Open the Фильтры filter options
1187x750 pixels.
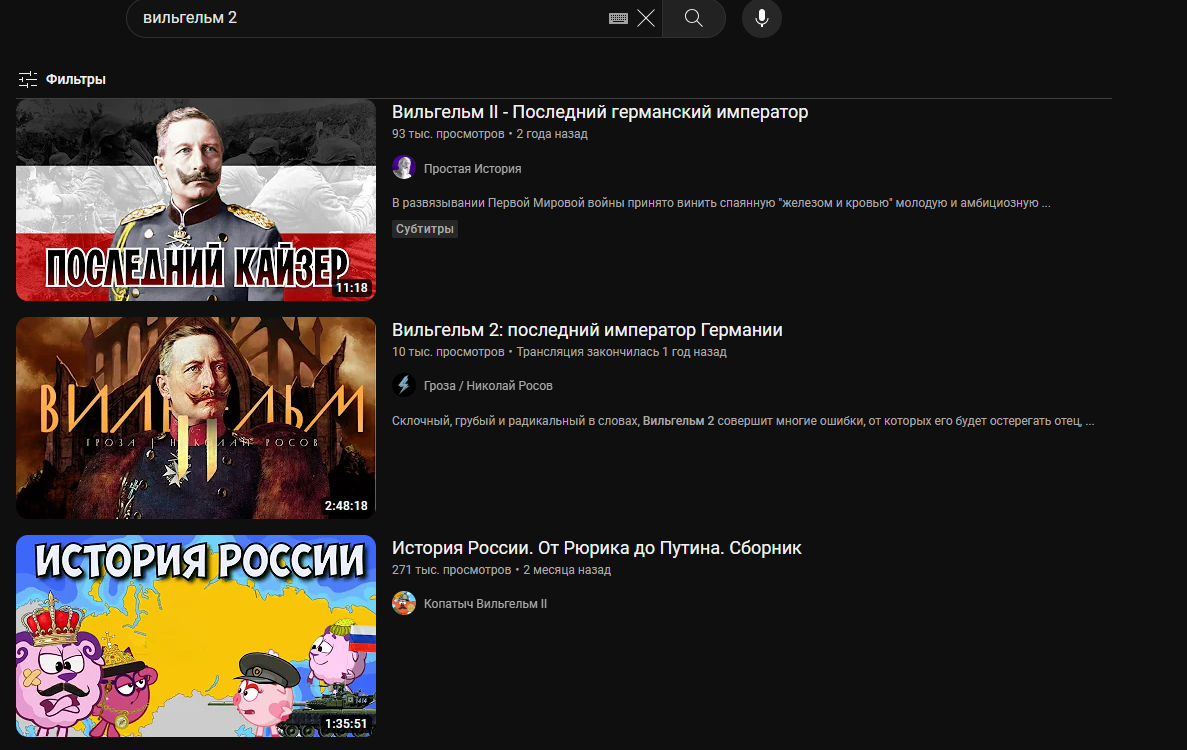62,79
